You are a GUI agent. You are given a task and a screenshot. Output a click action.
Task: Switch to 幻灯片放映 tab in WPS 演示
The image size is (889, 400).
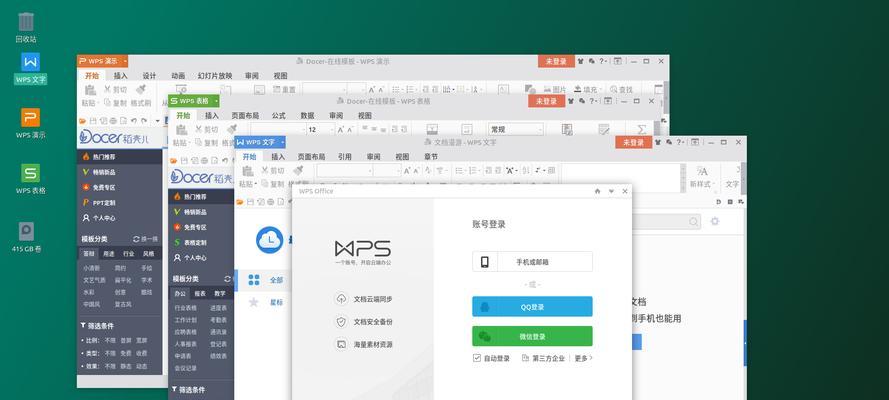215,76
